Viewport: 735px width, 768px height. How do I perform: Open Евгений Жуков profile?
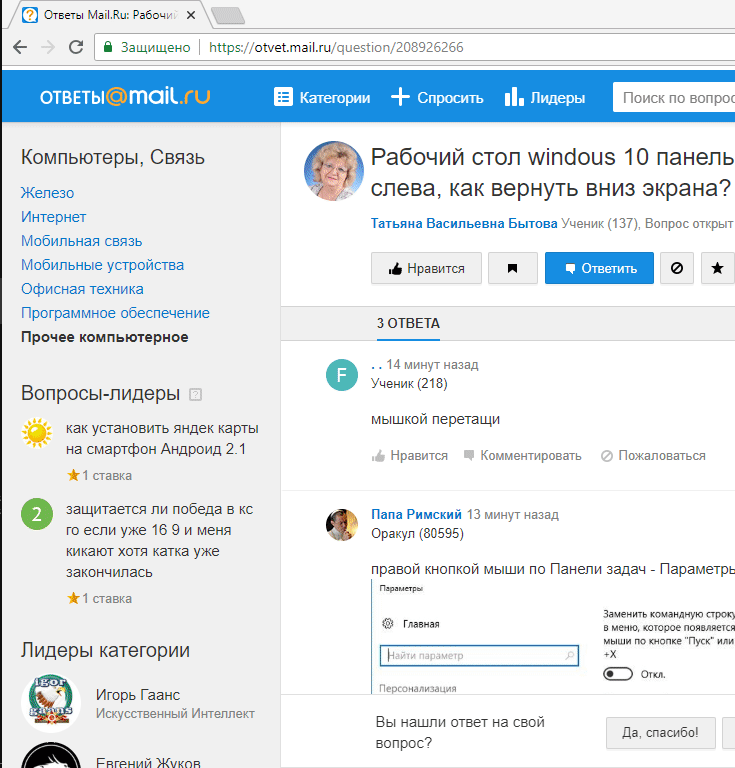148,762
